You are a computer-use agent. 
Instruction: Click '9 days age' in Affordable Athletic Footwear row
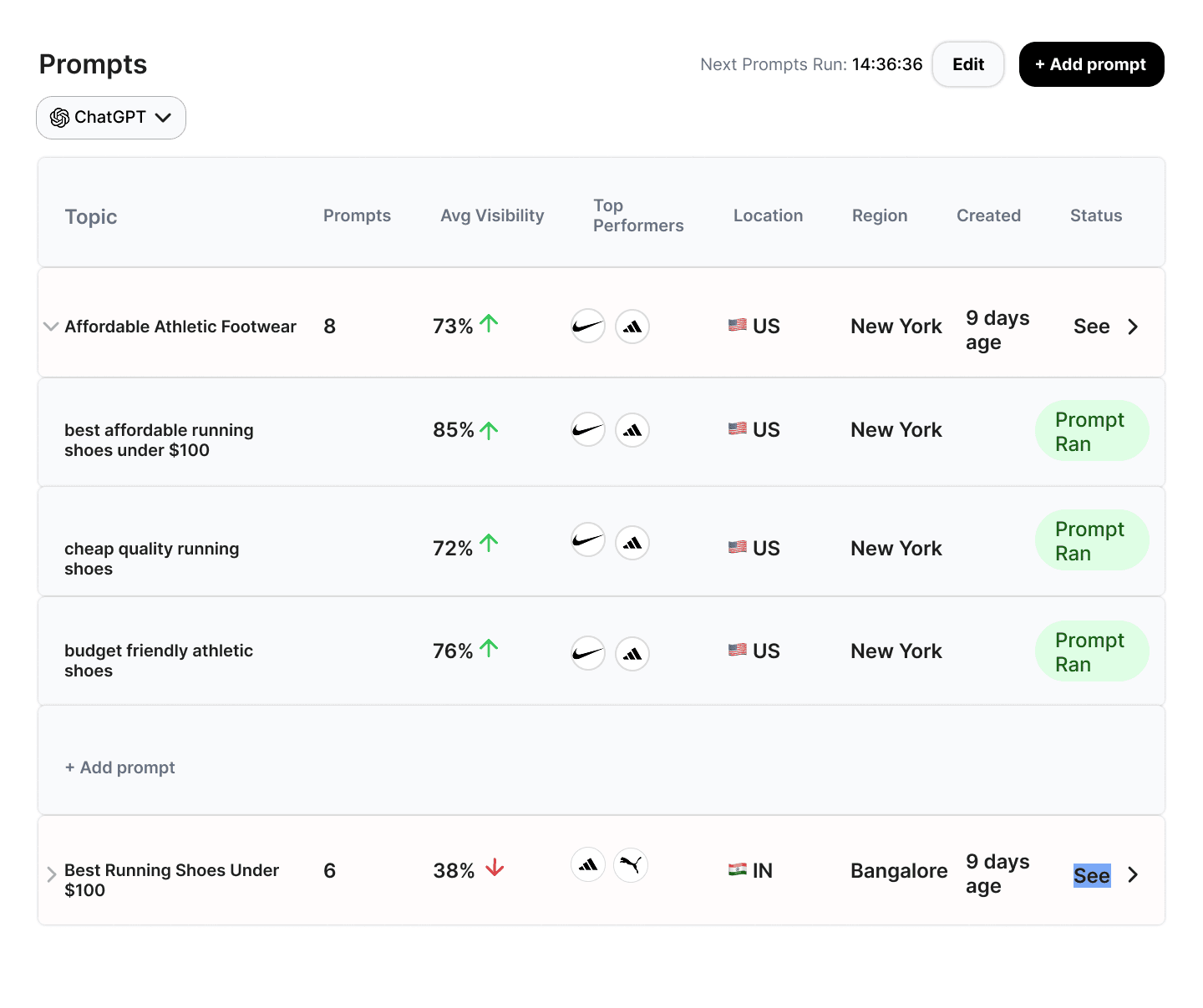(x=997, y=330)
